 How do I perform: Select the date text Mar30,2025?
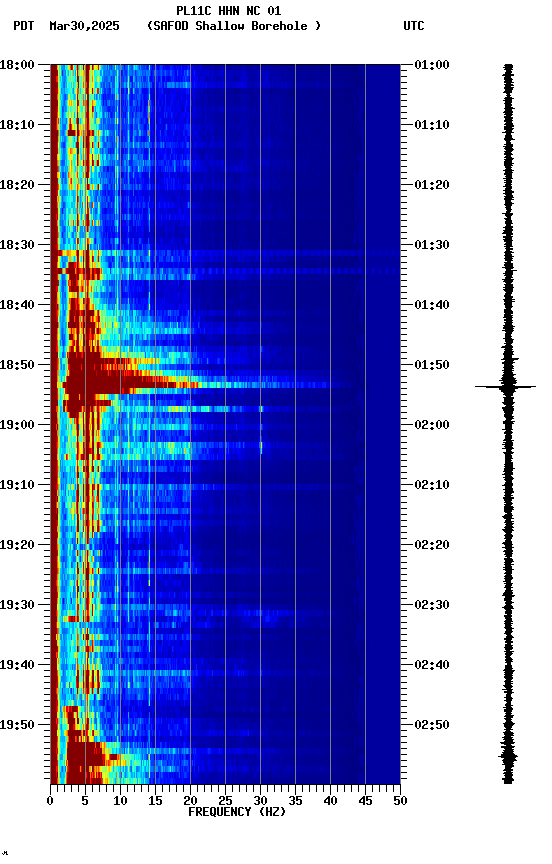[84, 26]
